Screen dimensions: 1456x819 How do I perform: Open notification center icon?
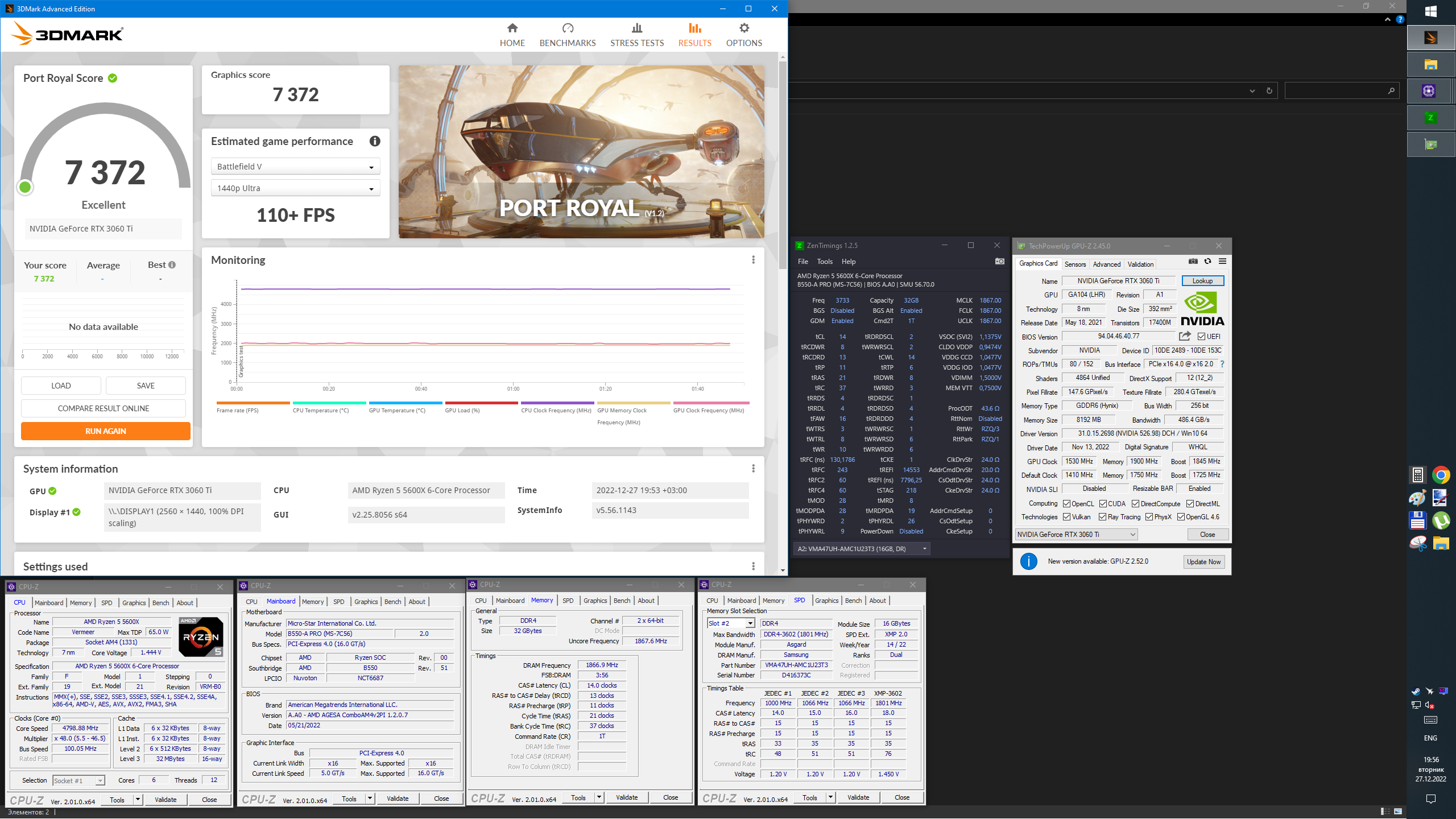click(x=1431, y=799)
